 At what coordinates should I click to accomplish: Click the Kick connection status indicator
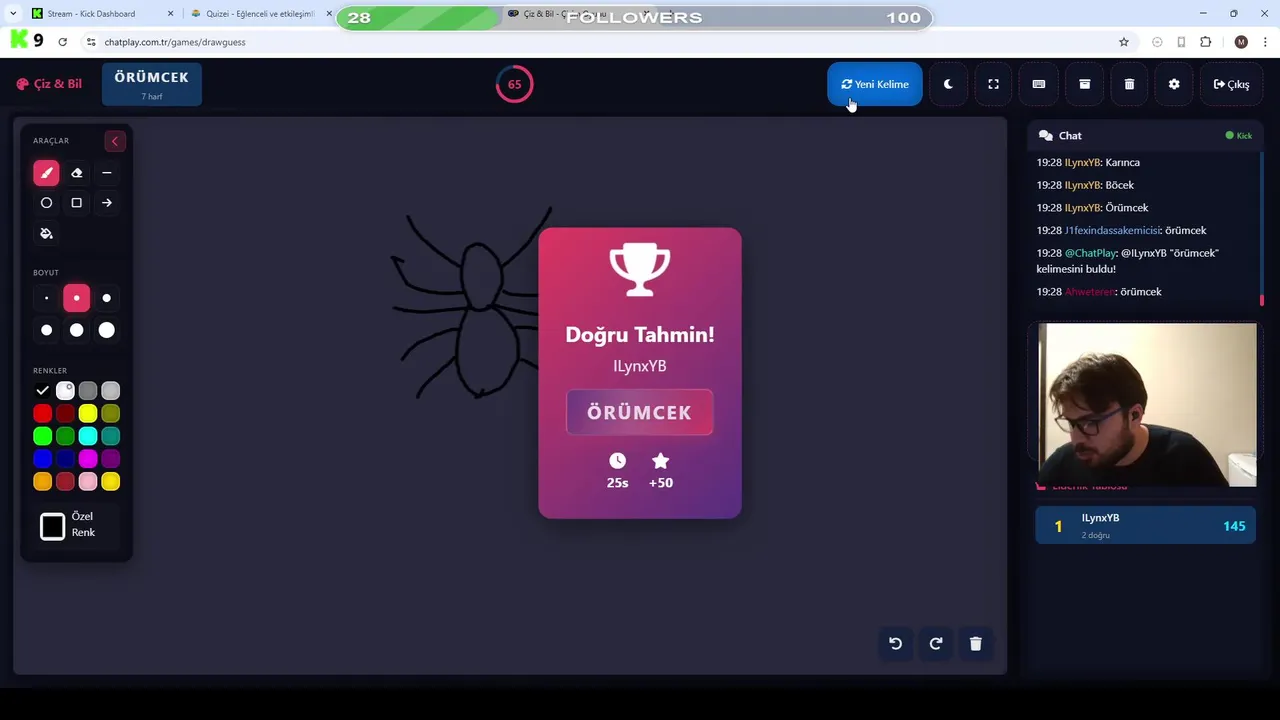pyautogui.click(x=1238, y=135)
